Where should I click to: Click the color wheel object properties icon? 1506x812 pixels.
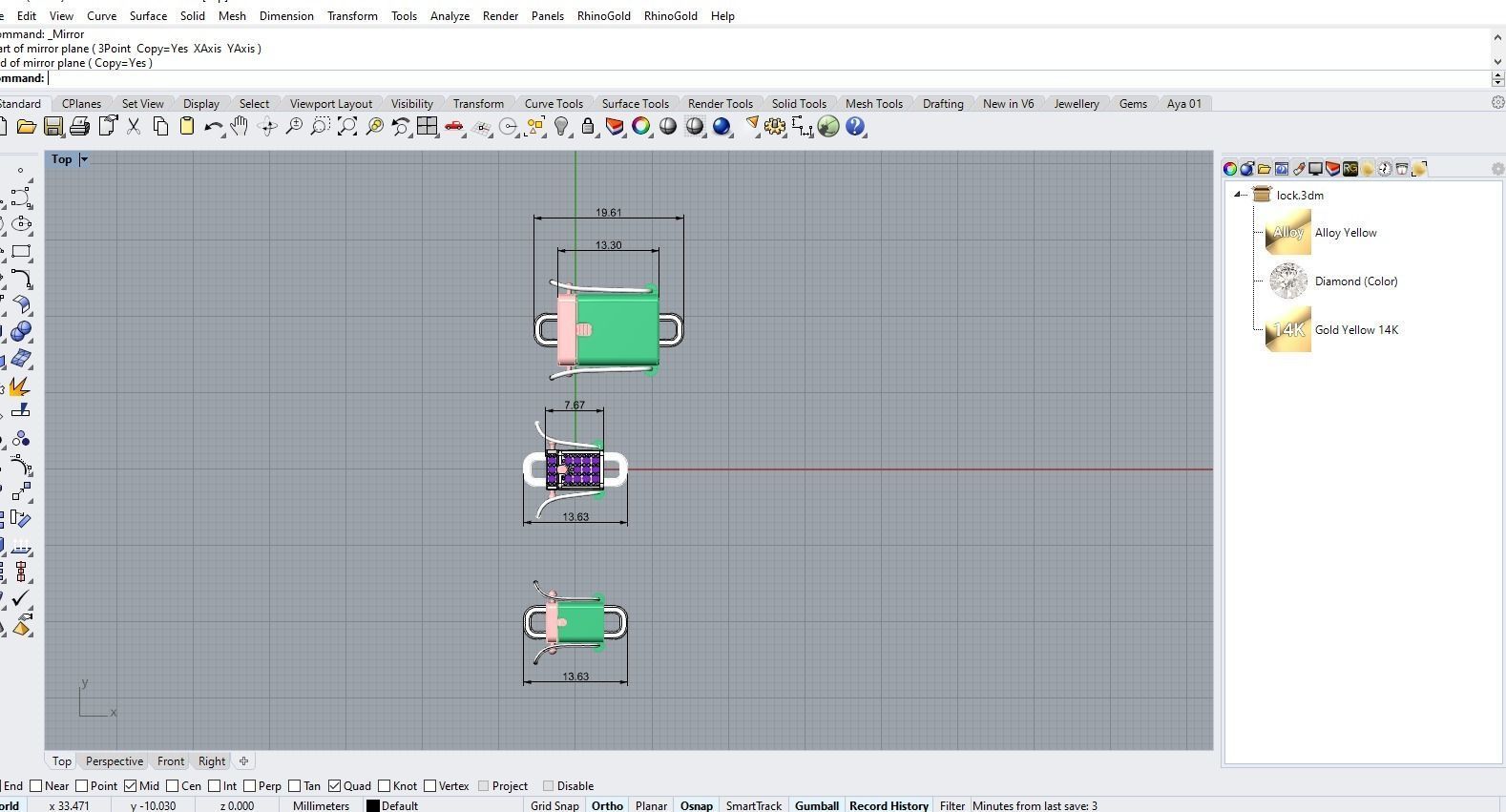[641, 127]
